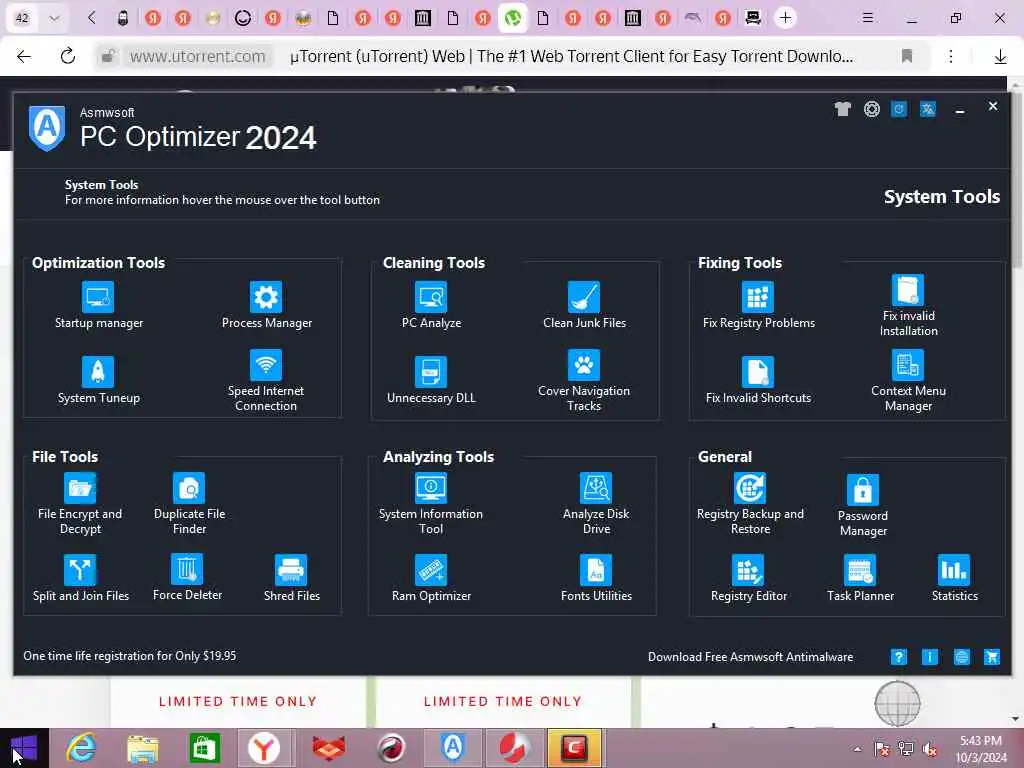Click the skin t-shirt icon in title bar
This screenshot has width=1024, height=768.
[842, 109]
